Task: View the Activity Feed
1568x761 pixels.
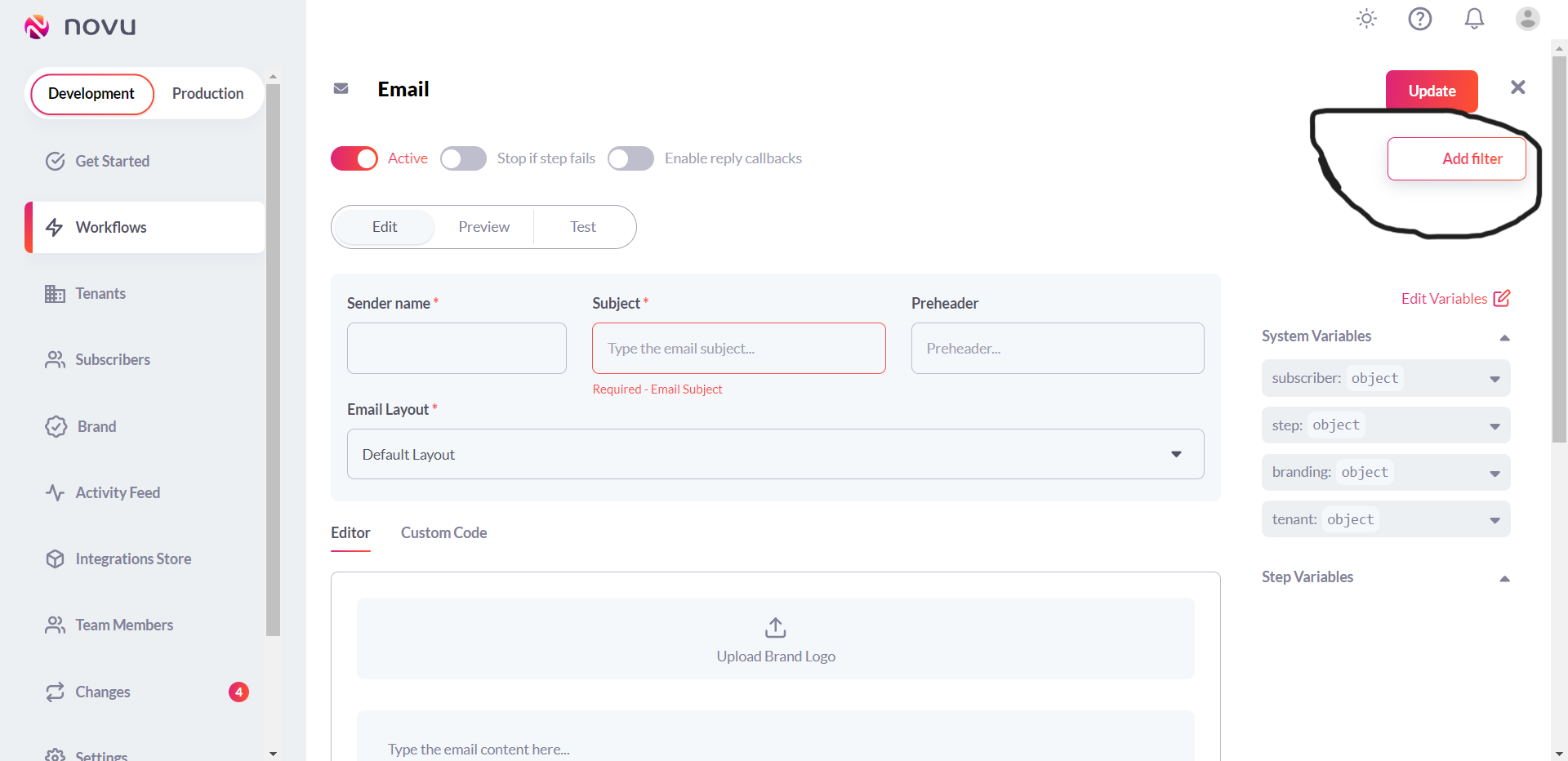Action: 118,492
